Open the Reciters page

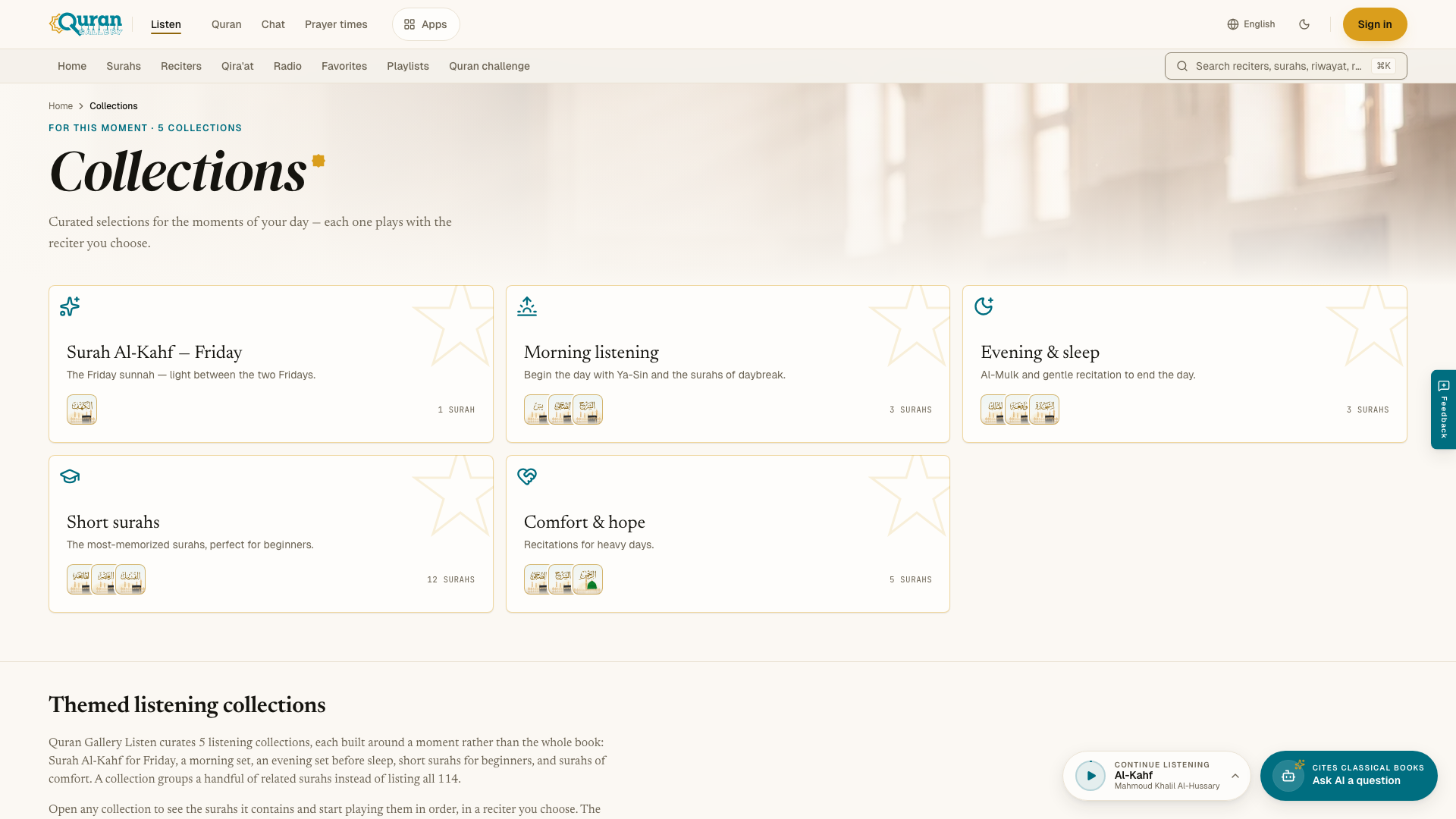[x=181, y=66]
